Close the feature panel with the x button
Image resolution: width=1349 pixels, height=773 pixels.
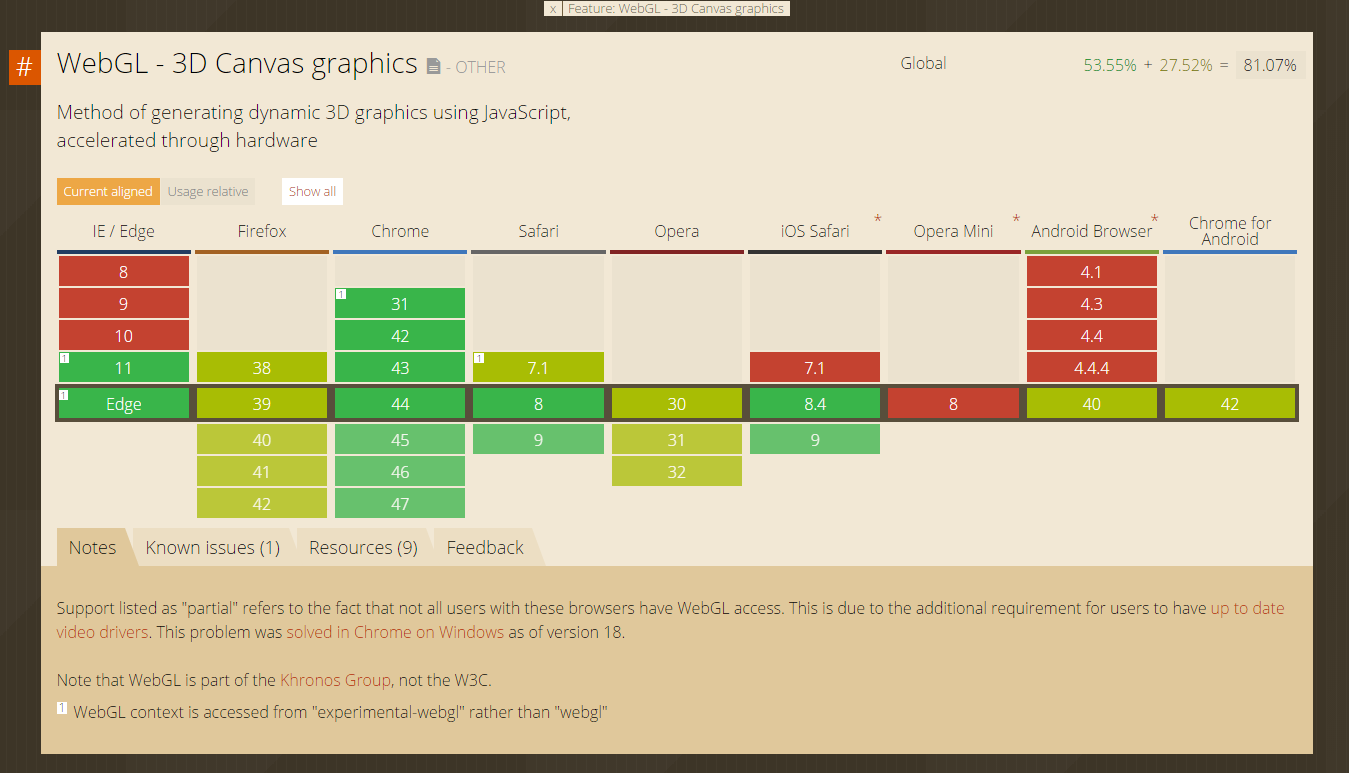tap(553, 8)
